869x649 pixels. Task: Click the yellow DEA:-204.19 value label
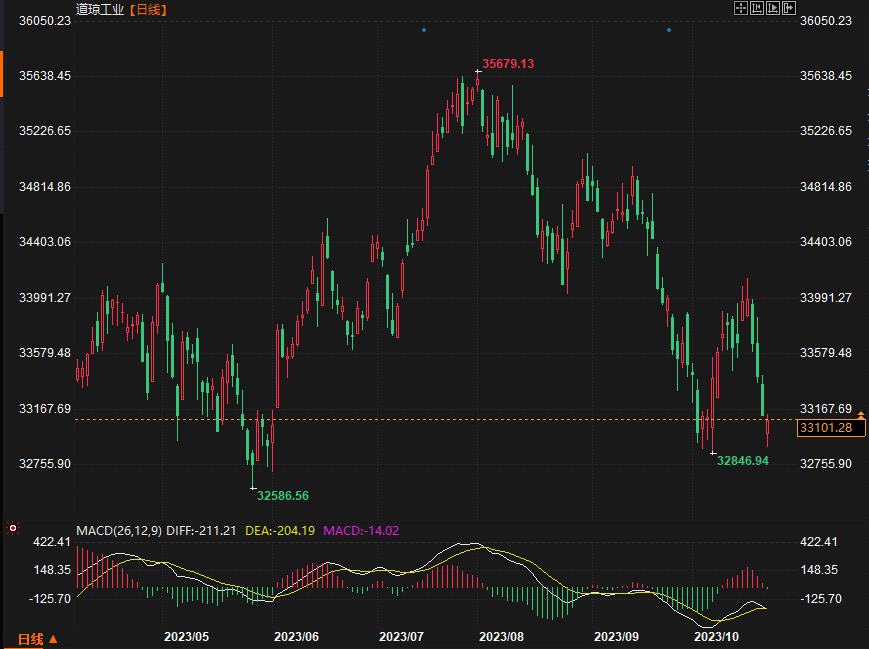[x=280, y=530]
